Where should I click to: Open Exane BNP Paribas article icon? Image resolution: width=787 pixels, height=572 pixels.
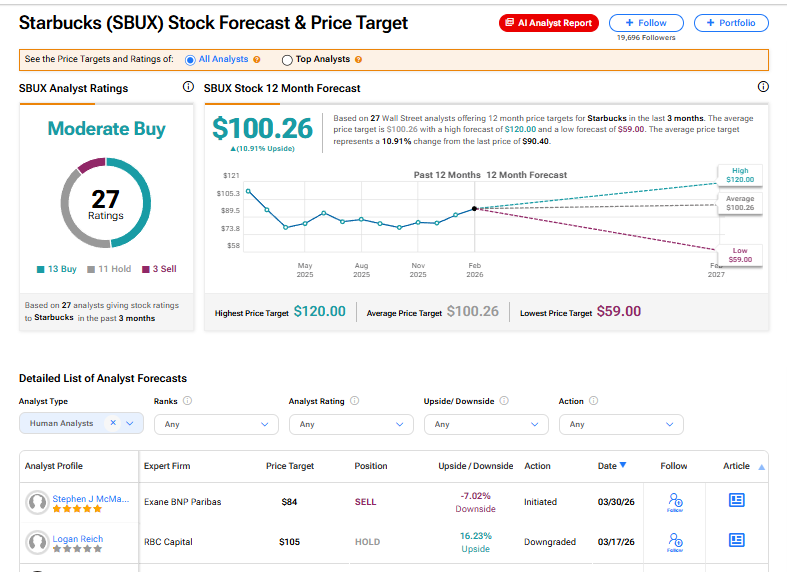(737, 500)
